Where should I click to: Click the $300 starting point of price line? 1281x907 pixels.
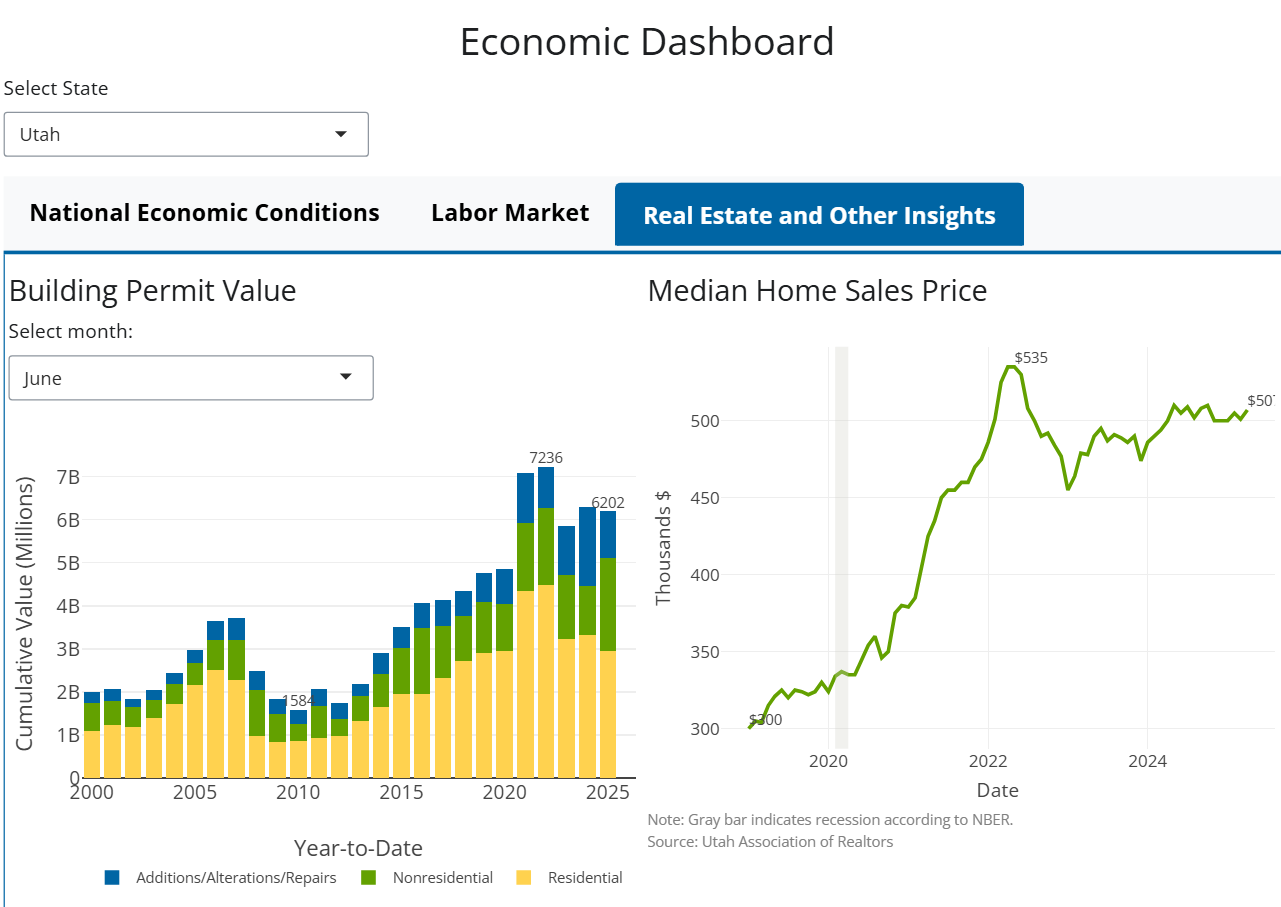click(x=750, y=726)
